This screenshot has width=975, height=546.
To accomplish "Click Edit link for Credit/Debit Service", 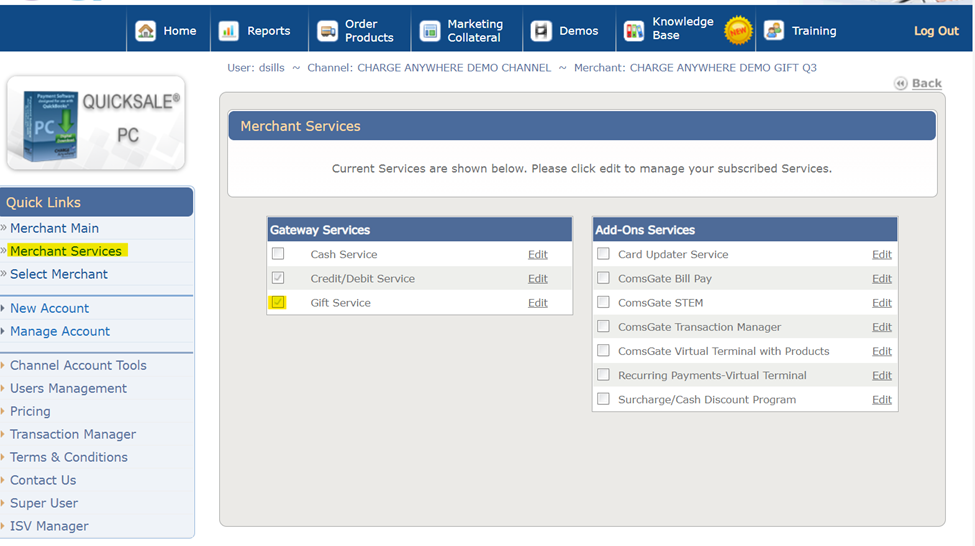I will click(537, 279).
